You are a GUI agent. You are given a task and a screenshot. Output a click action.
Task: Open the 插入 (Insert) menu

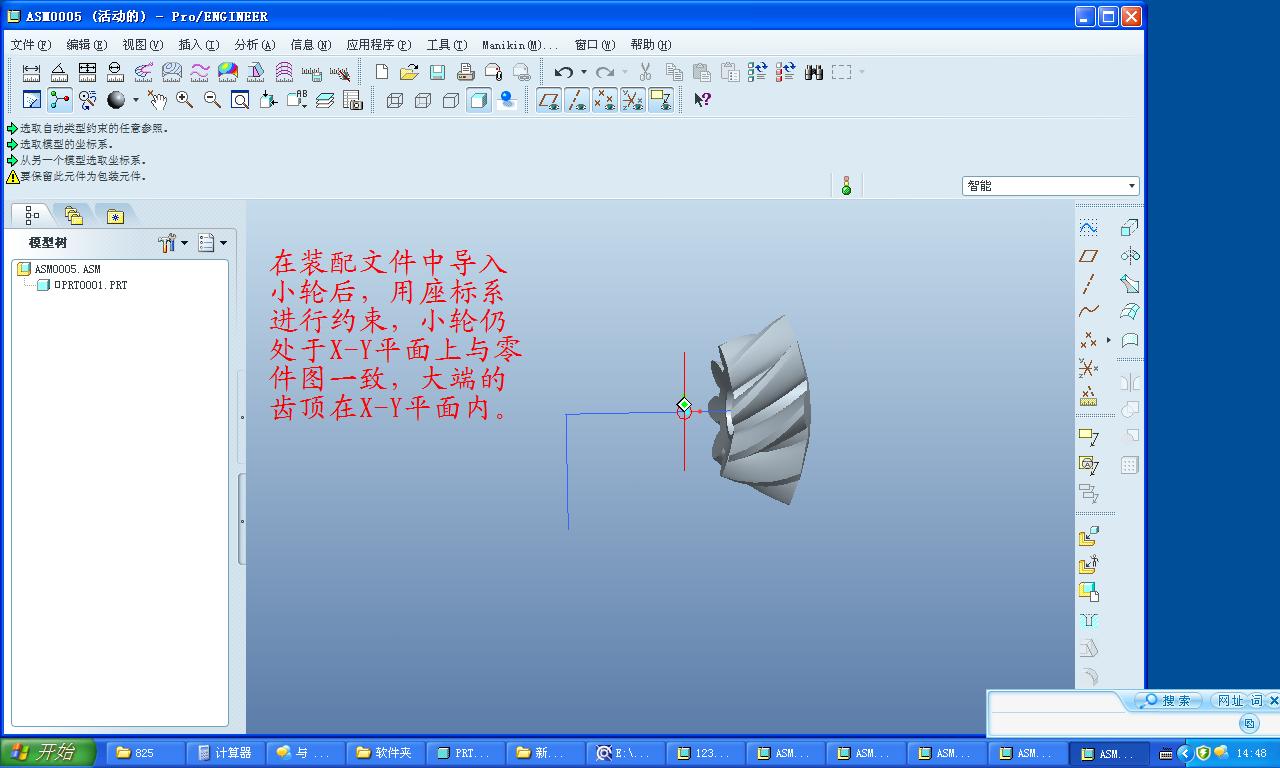pyautogui.click(x=198, y=45)
